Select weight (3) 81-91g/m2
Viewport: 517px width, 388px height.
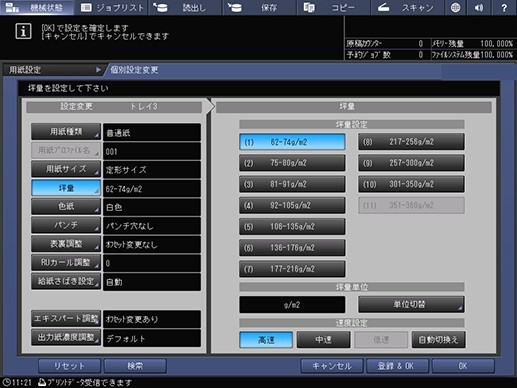click(292, 184)
